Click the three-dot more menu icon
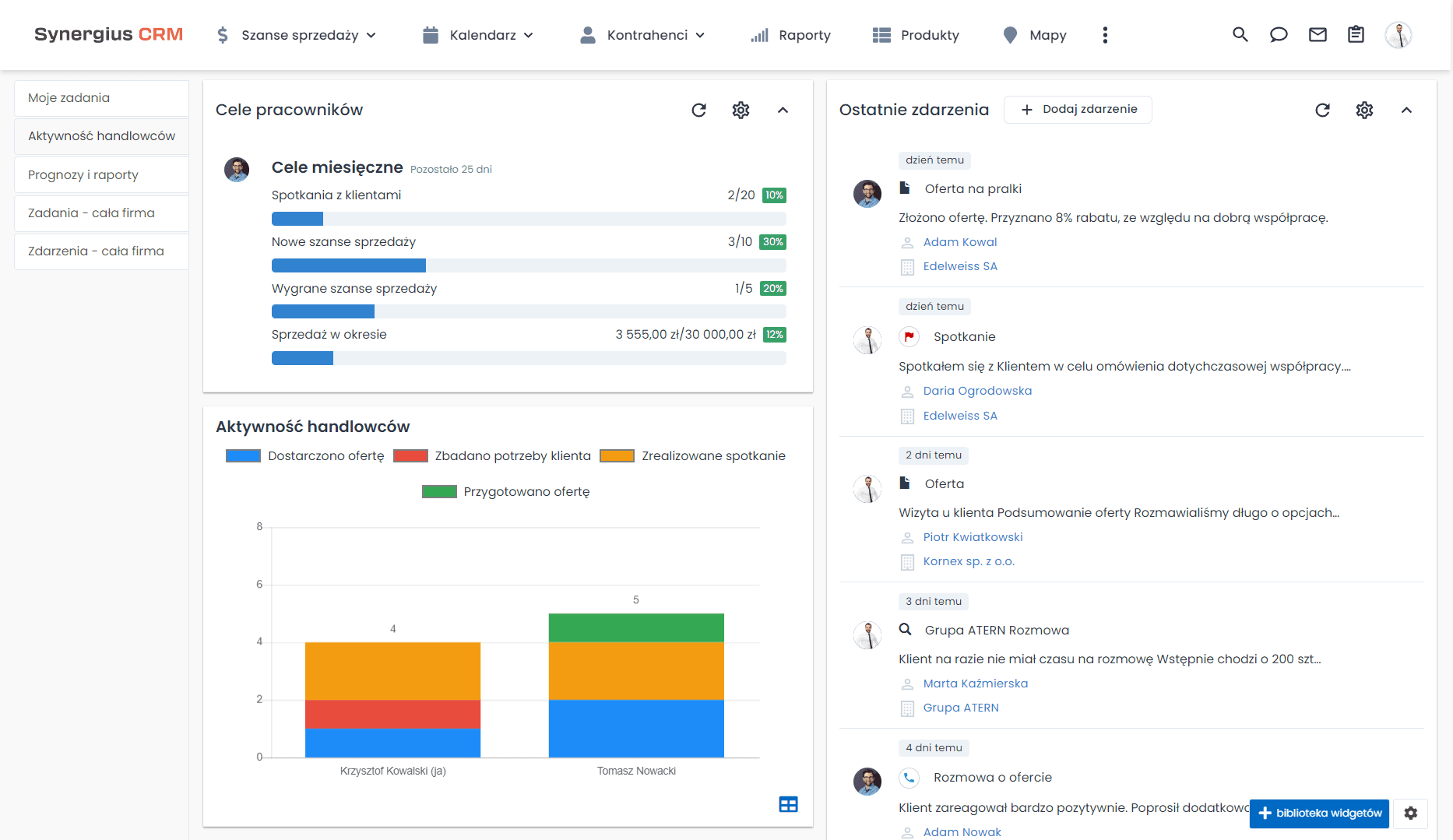1453x840 pixels. (x=1105, y=35)
